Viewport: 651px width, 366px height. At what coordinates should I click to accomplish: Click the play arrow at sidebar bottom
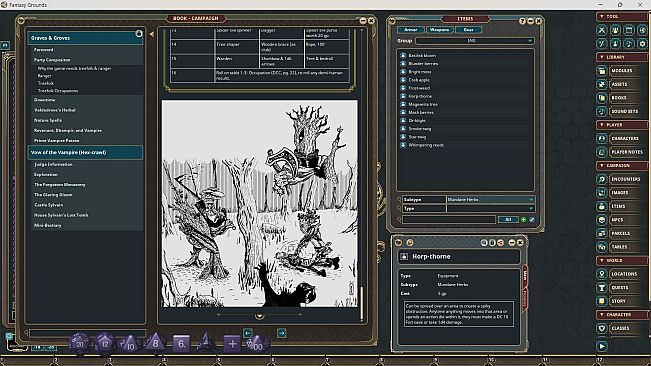[602, 346]
